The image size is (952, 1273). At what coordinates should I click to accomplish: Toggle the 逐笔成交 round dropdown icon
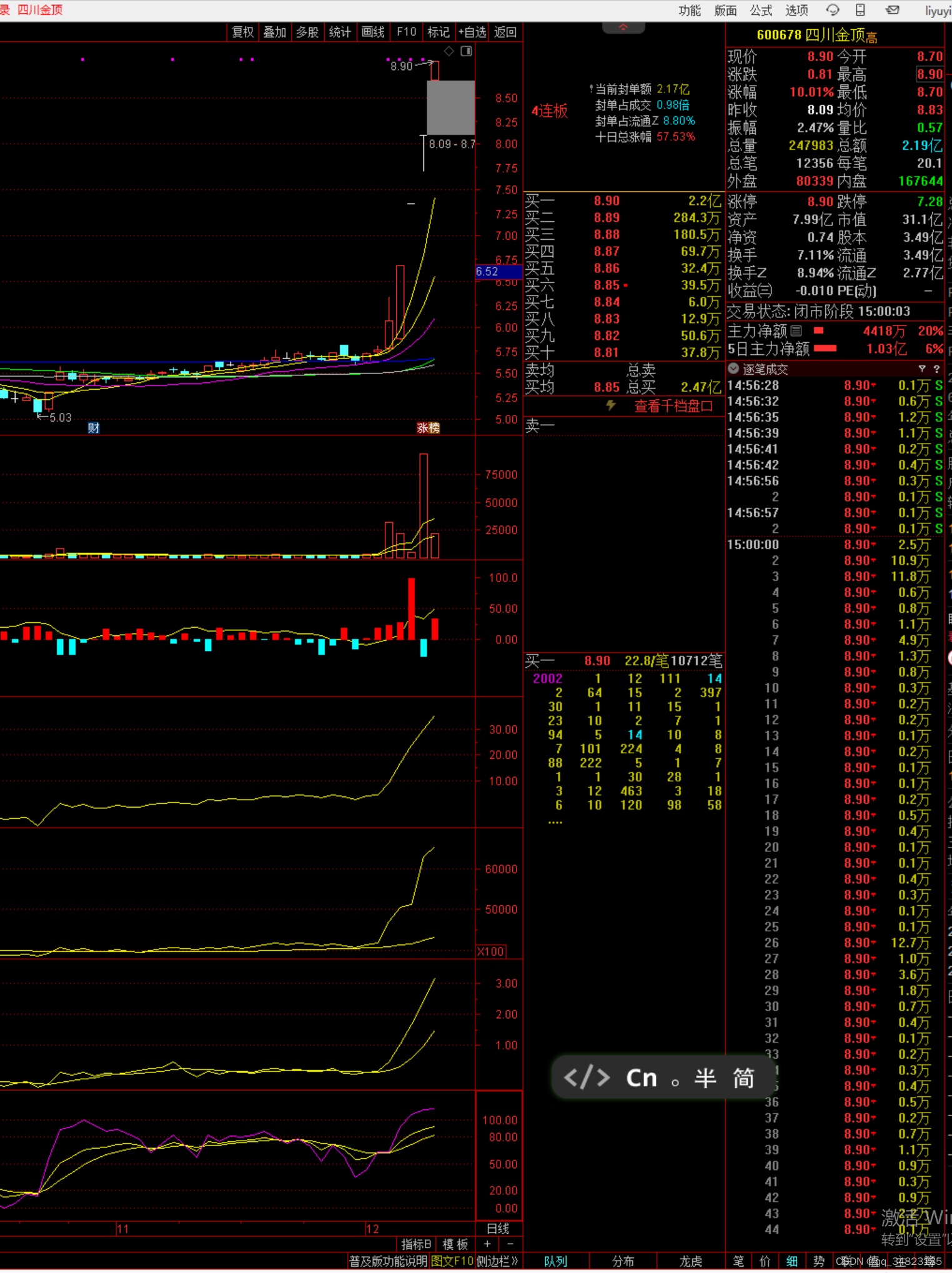[x=733, y=369]
